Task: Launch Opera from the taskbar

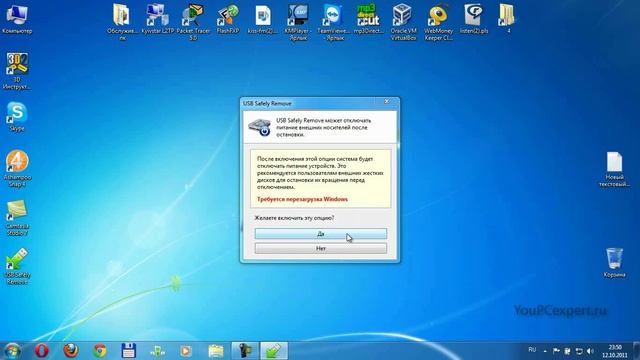Action: click(41, 351)
